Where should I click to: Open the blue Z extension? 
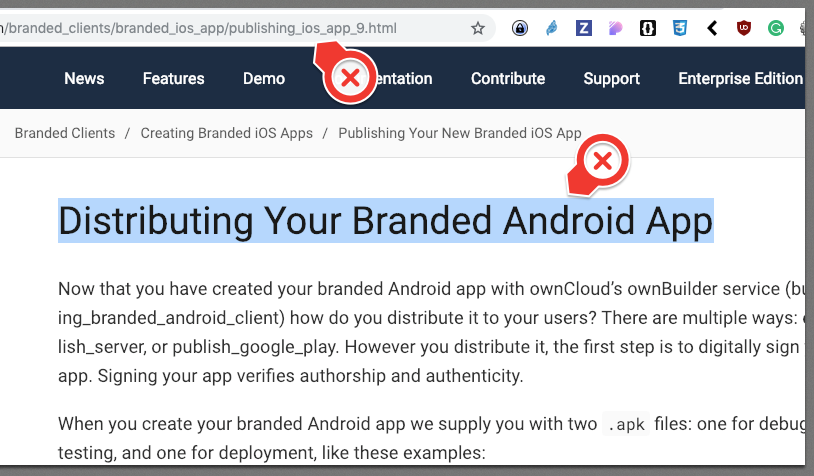[x=584, y=28]
